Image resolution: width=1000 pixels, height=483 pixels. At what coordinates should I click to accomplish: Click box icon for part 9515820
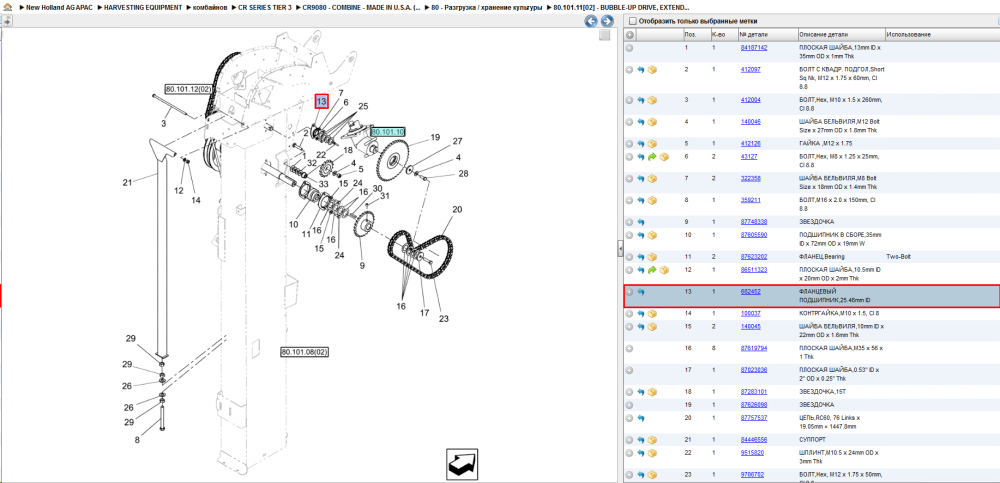(x=652, y=453)
